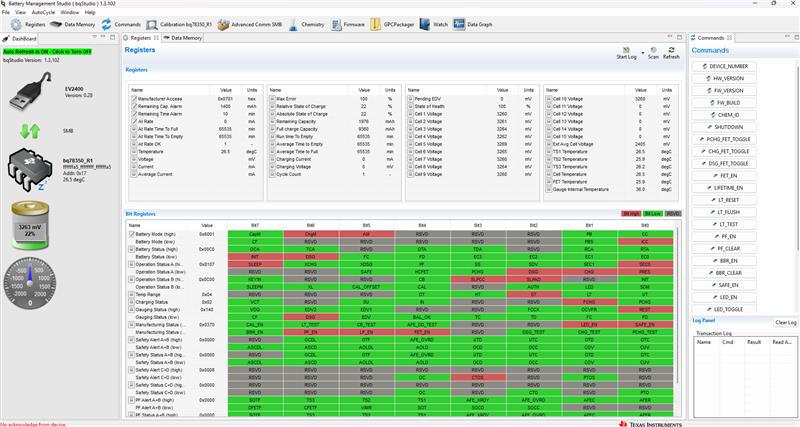Click the gray RSVD legend swatch

click(x=673, y=214)
